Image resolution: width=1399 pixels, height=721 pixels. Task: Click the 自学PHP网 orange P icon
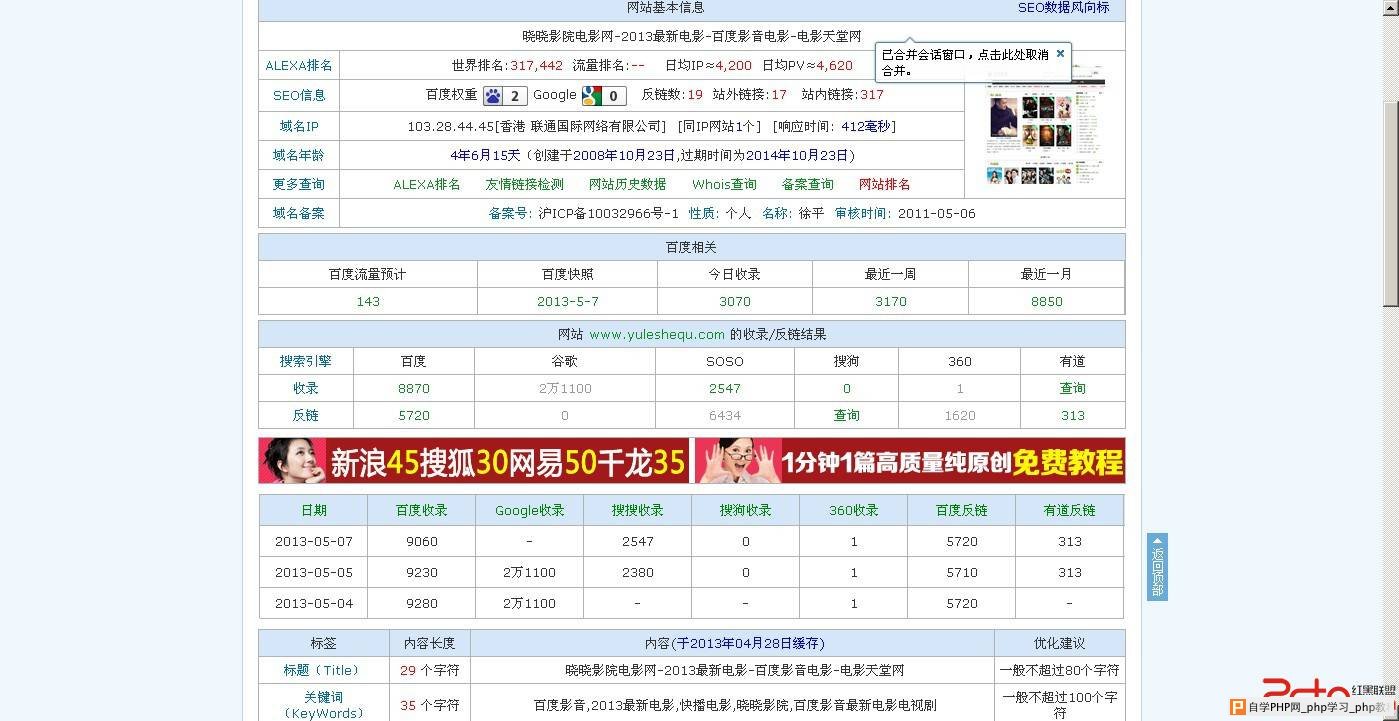click(1239, 707)
